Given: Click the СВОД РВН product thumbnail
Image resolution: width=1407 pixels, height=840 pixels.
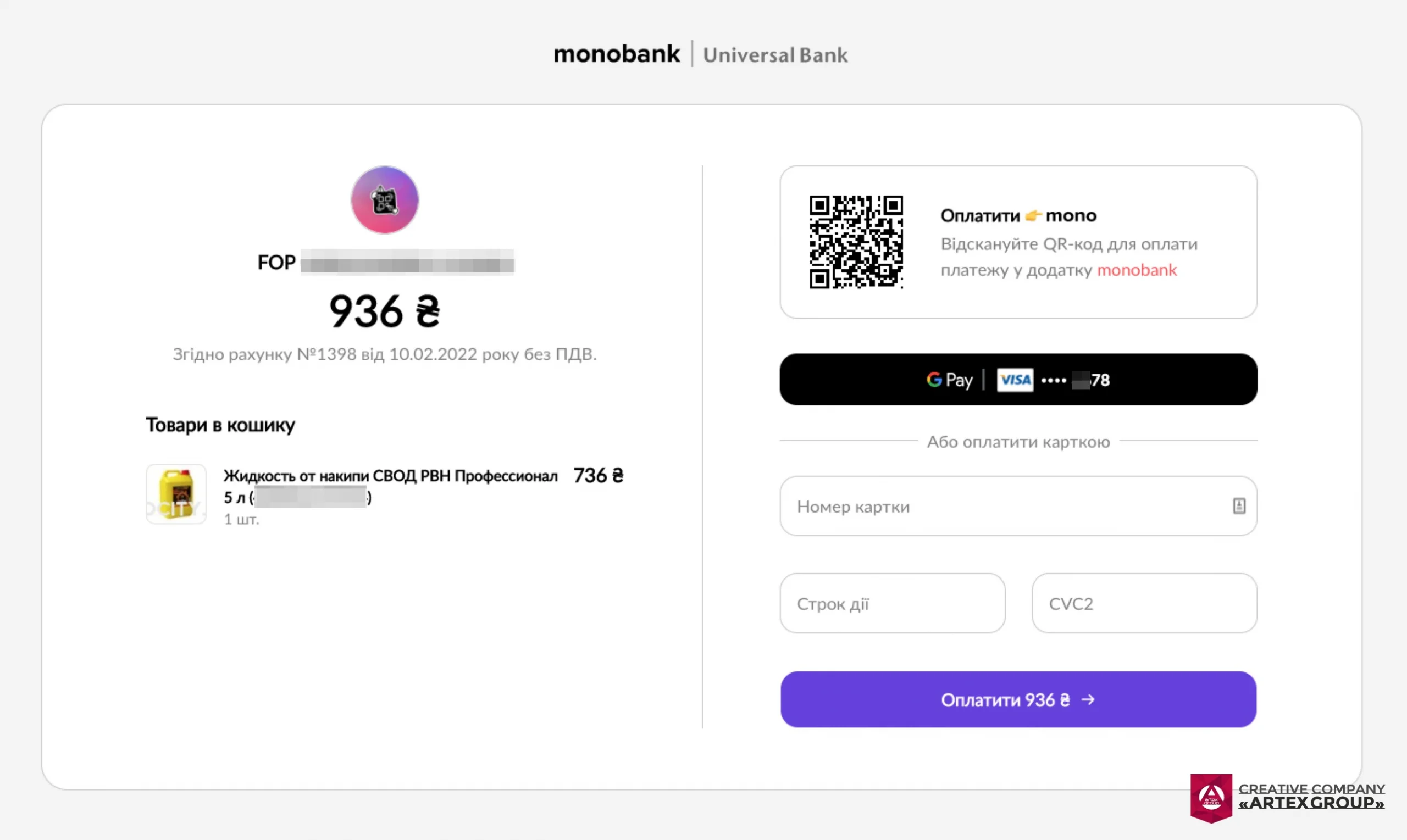Looking at the screenshot, I should 175,495.
